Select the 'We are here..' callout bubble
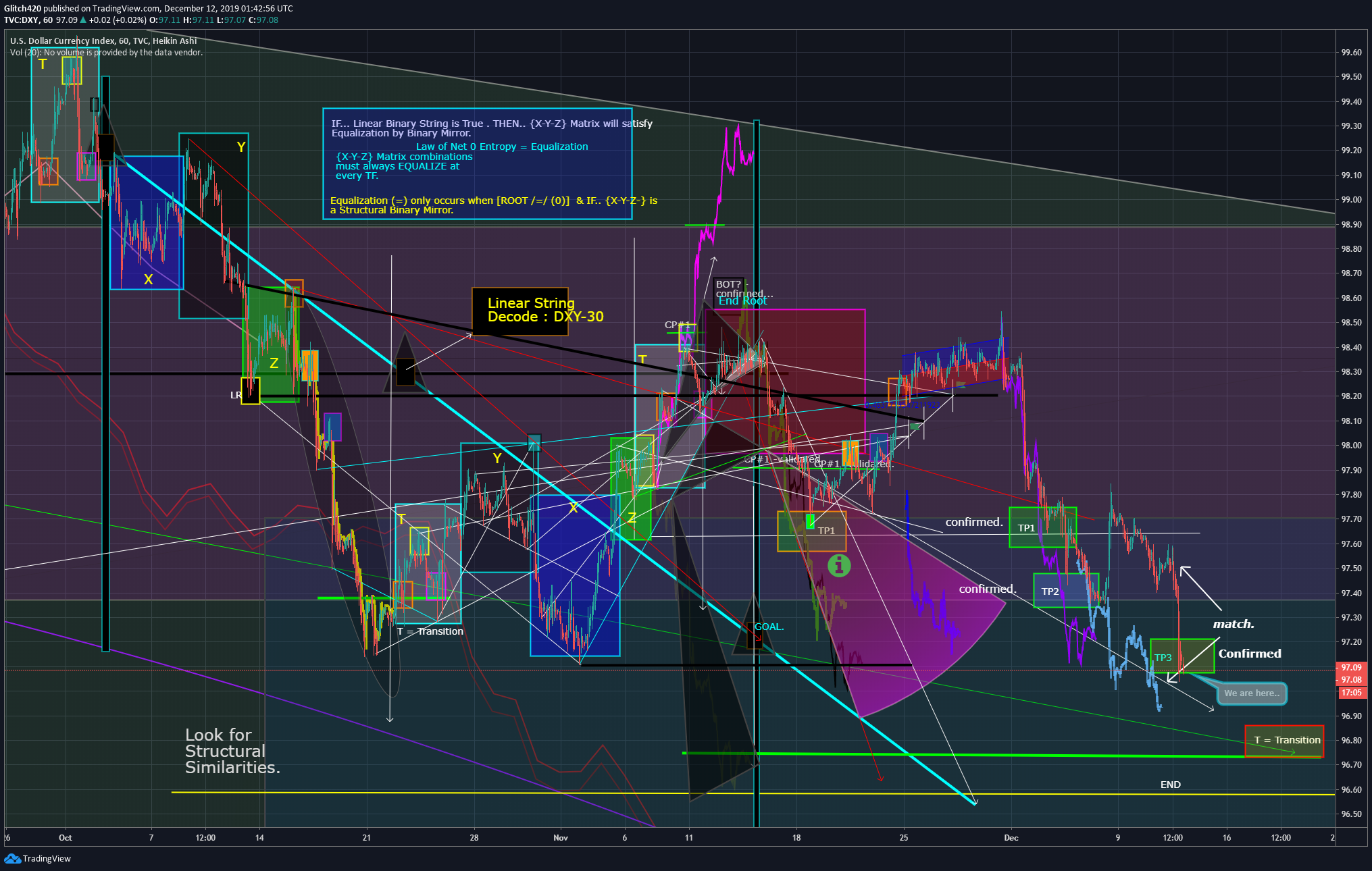The width and height of the screenshot is (1372, 871). coord(1252,693)
